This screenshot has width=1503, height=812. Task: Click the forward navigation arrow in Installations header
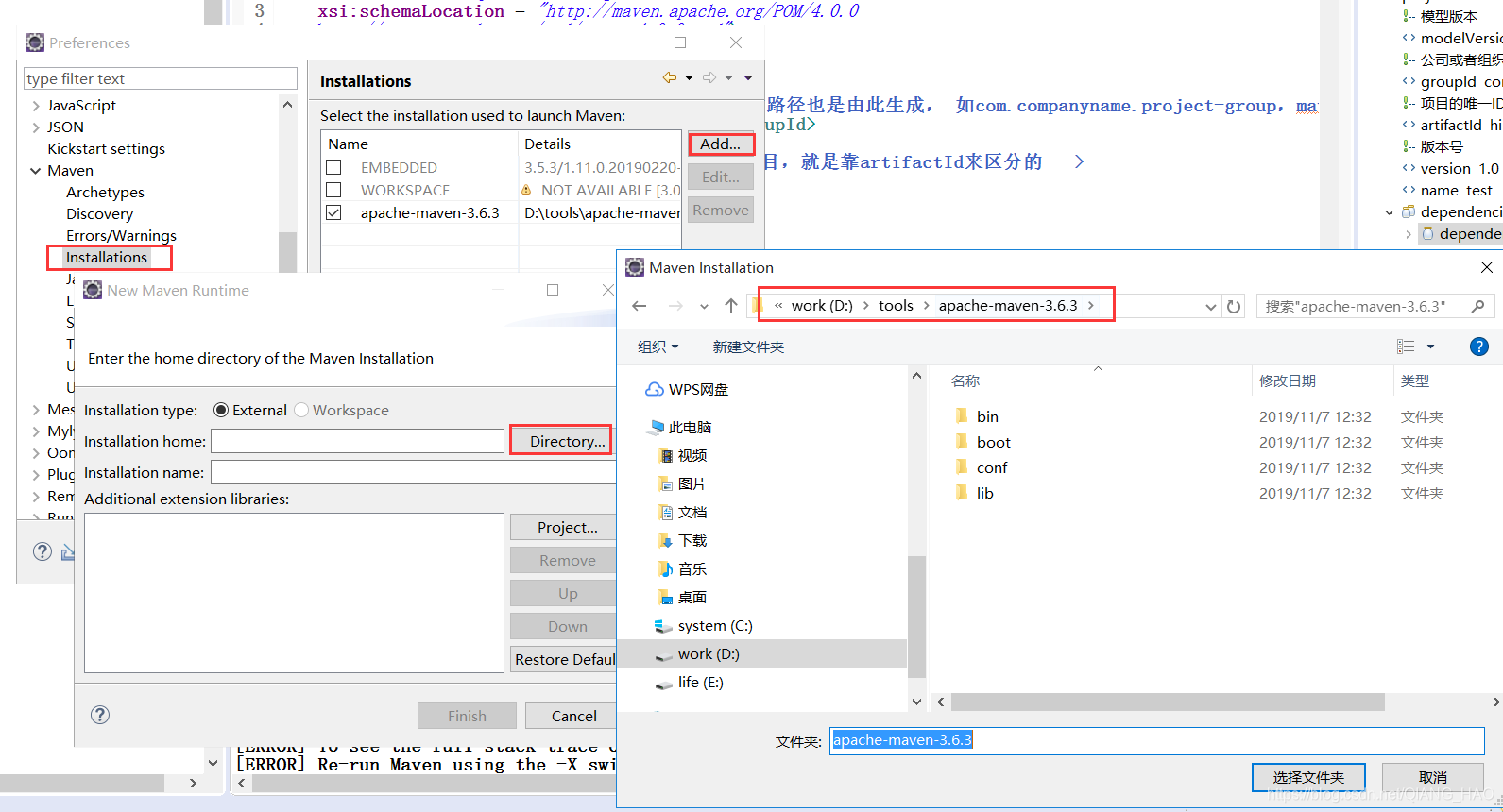[x=709, y=77]
